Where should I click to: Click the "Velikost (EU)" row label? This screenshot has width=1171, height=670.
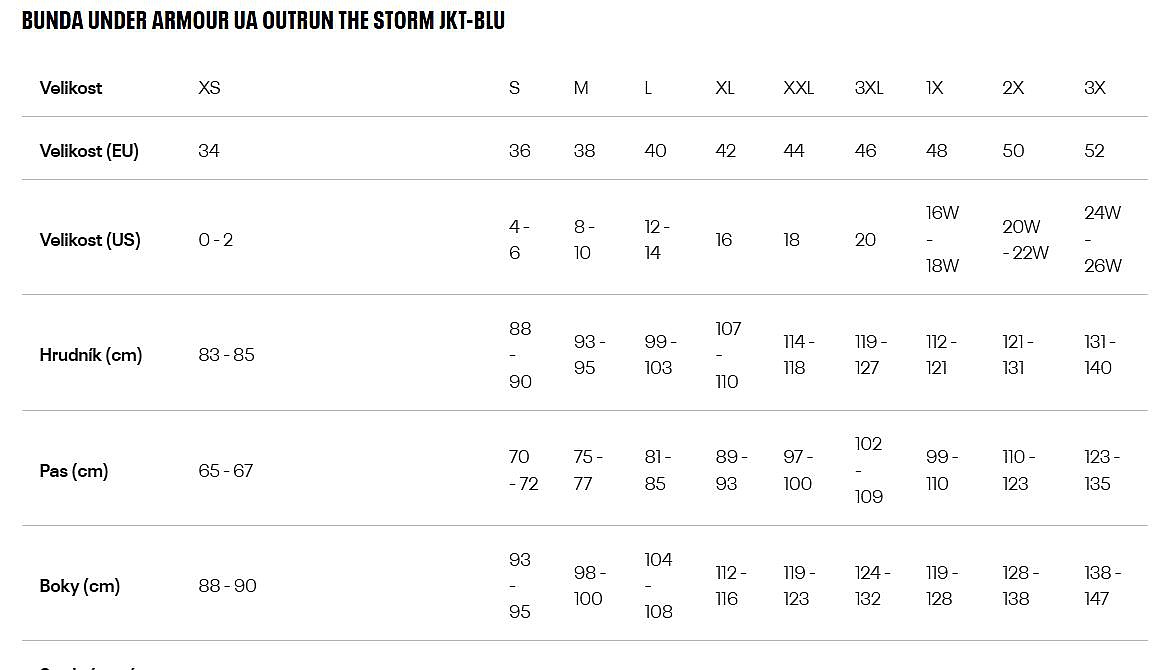89,151
